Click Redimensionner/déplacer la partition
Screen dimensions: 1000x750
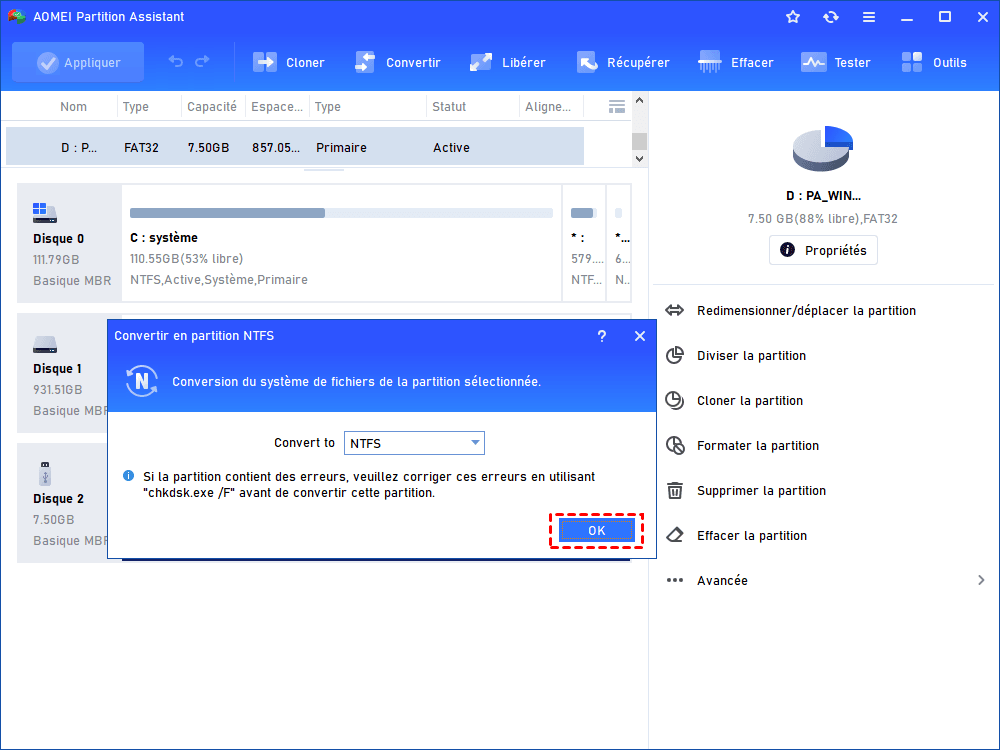806,311
